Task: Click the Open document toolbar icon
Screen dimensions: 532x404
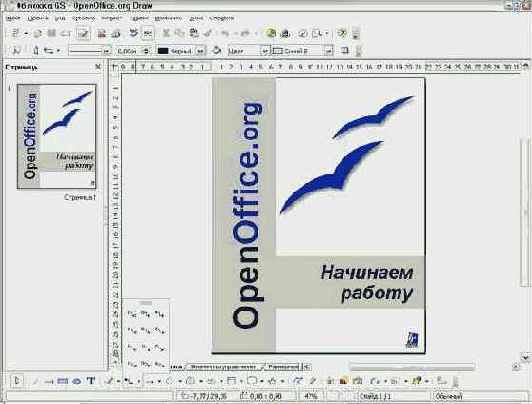Action: 38,33
